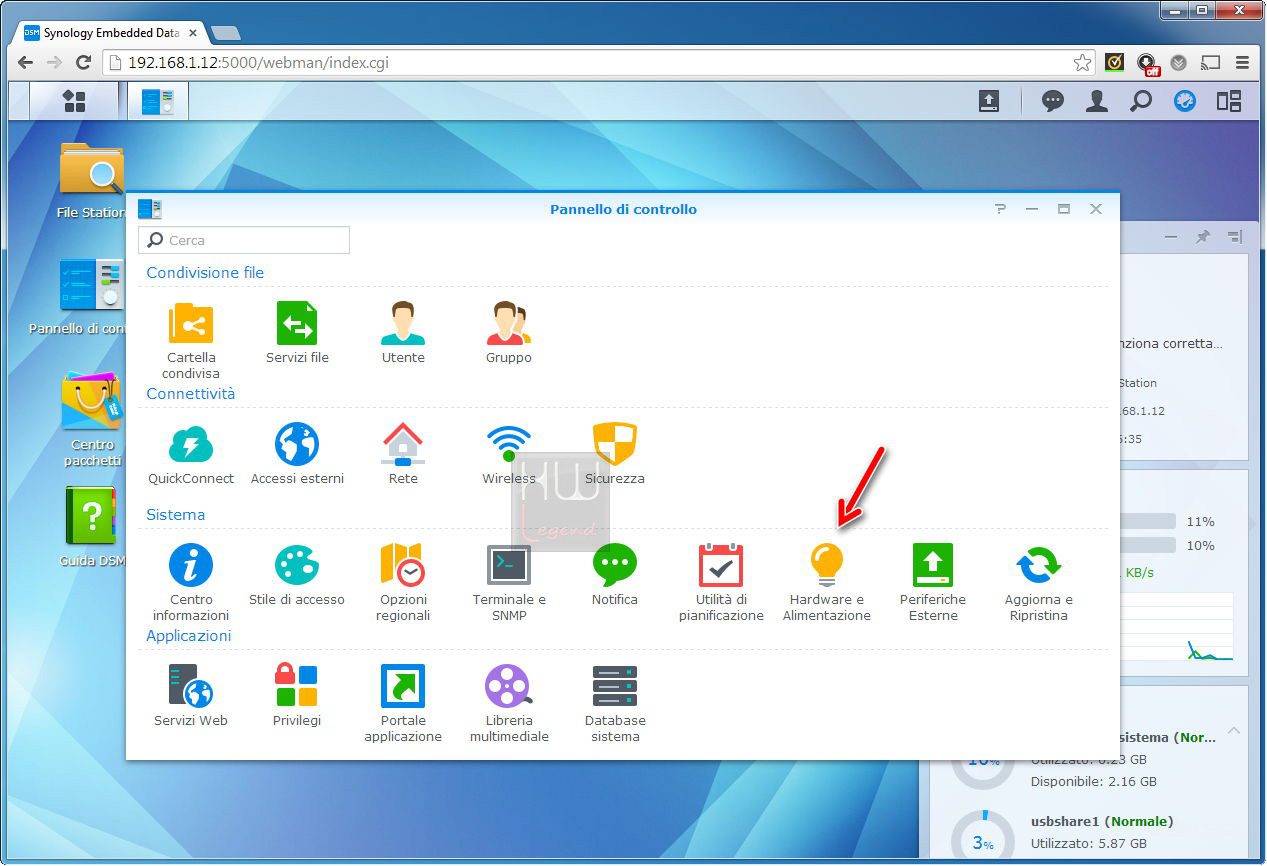Pin the widget panel
Image resolution: width=1267 pixels, height=866 pixels.
pos(1203,237)
